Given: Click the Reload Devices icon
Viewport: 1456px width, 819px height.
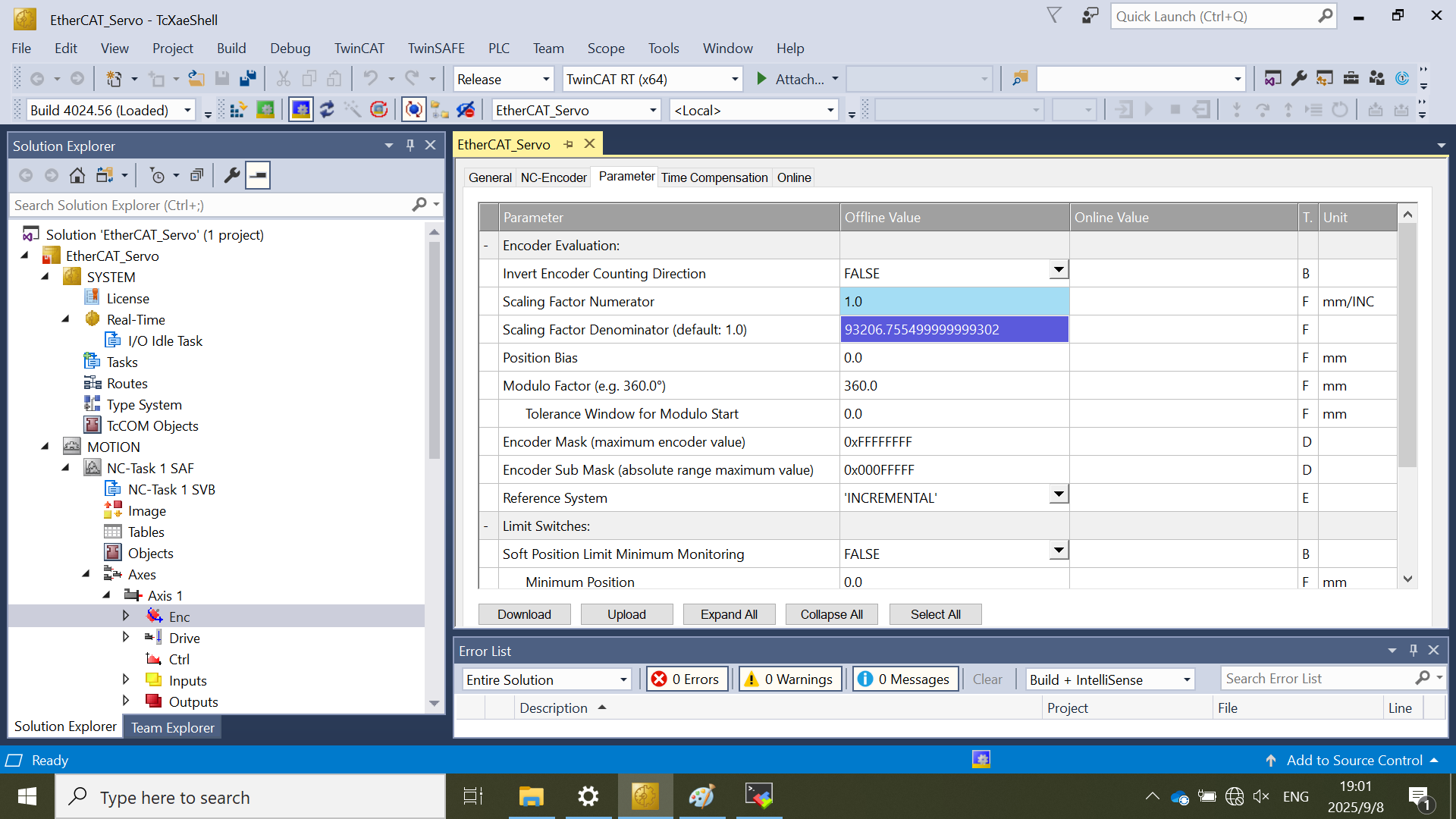Looking at the screenshot, I should tap(327, 110).
